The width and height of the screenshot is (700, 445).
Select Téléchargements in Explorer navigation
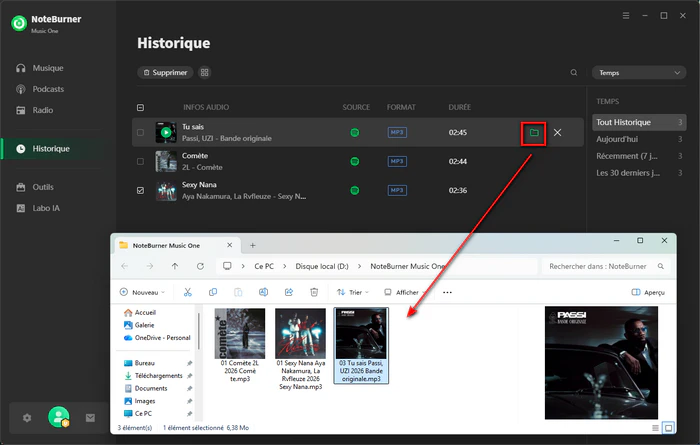point(153,376)
